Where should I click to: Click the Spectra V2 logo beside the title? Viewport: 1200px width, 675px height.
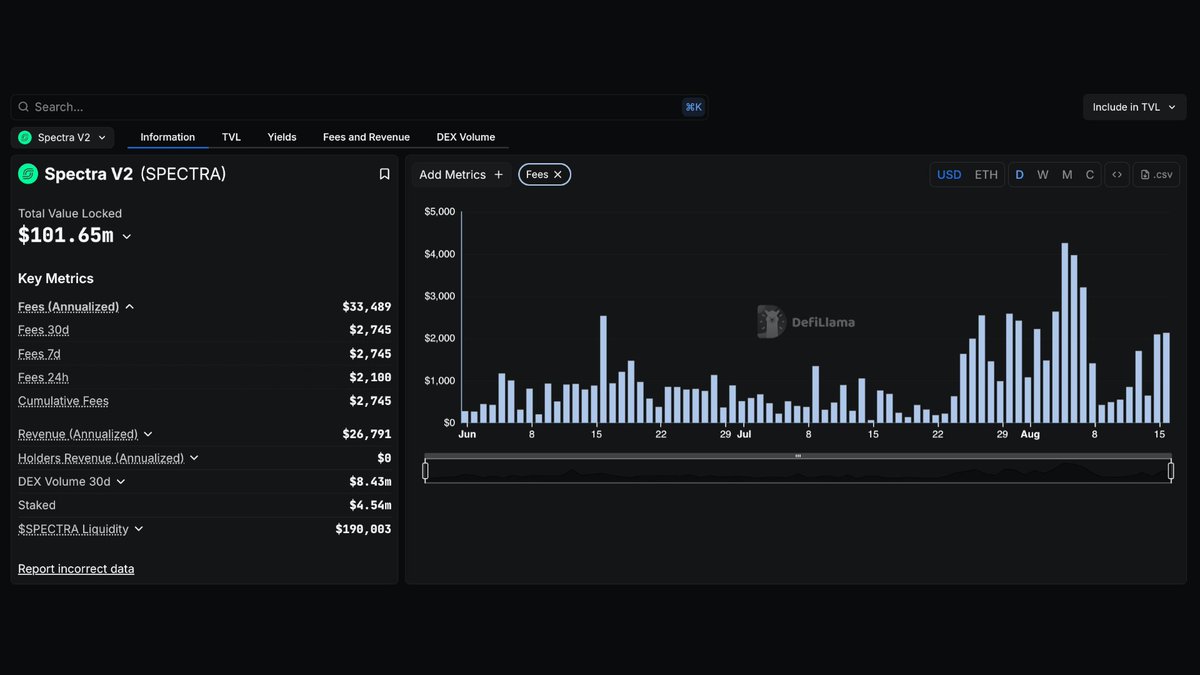click(x=28, y=174)
